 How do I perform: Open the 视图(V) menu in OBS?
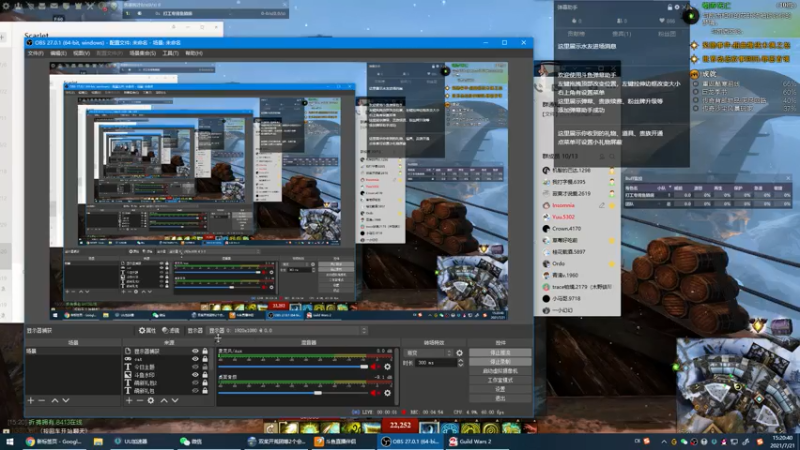(81, 53)
